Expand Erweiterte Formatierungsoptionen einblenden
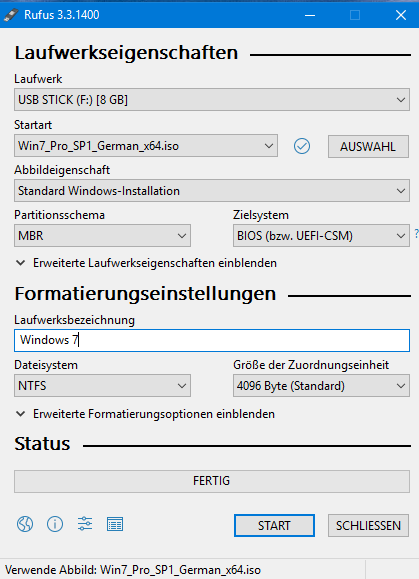 click(145, 414)
